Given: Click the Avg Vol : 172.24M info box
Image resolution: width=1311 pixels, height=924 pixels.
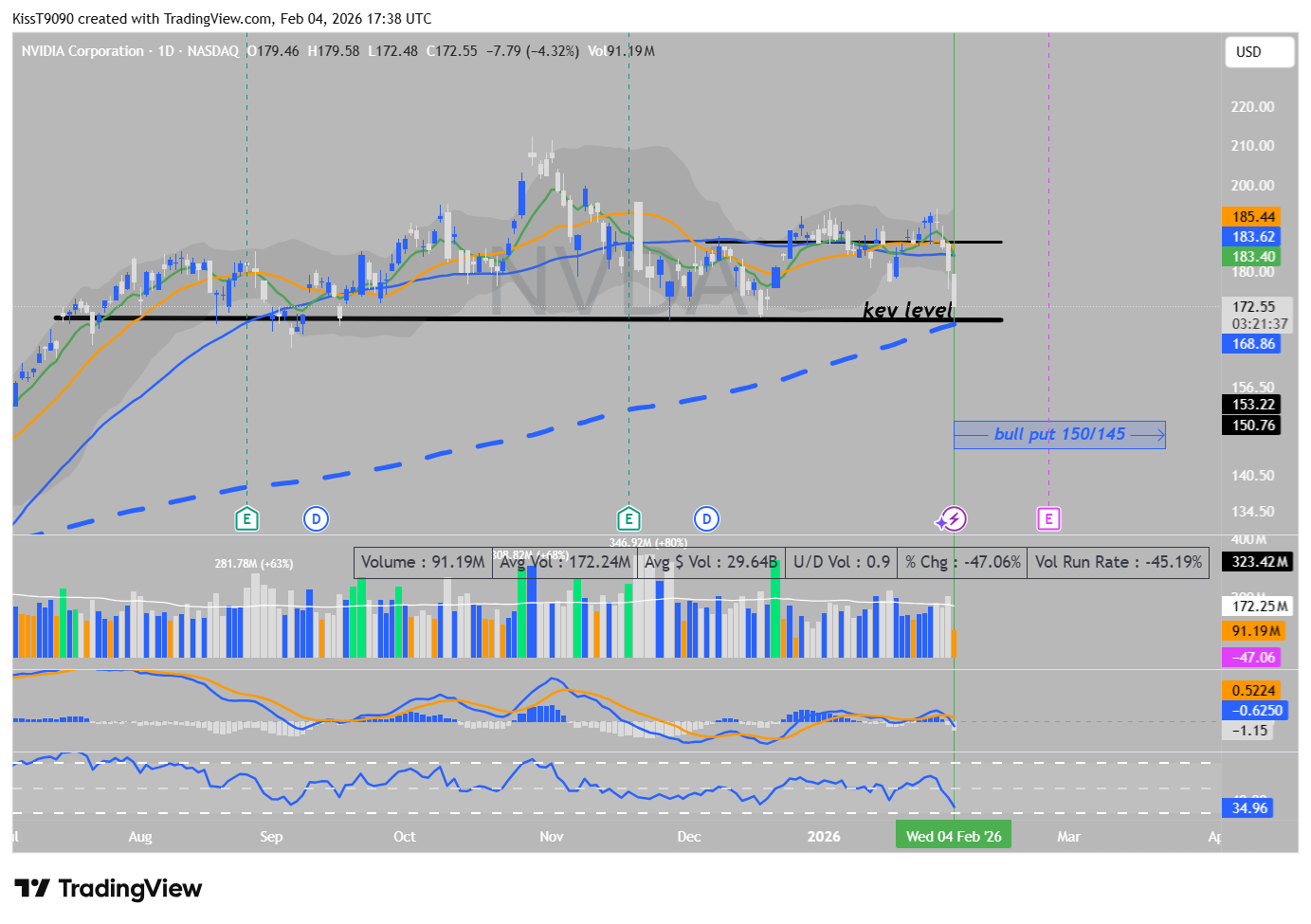Looking at the screenshot, I should click(x=564, y=562).
